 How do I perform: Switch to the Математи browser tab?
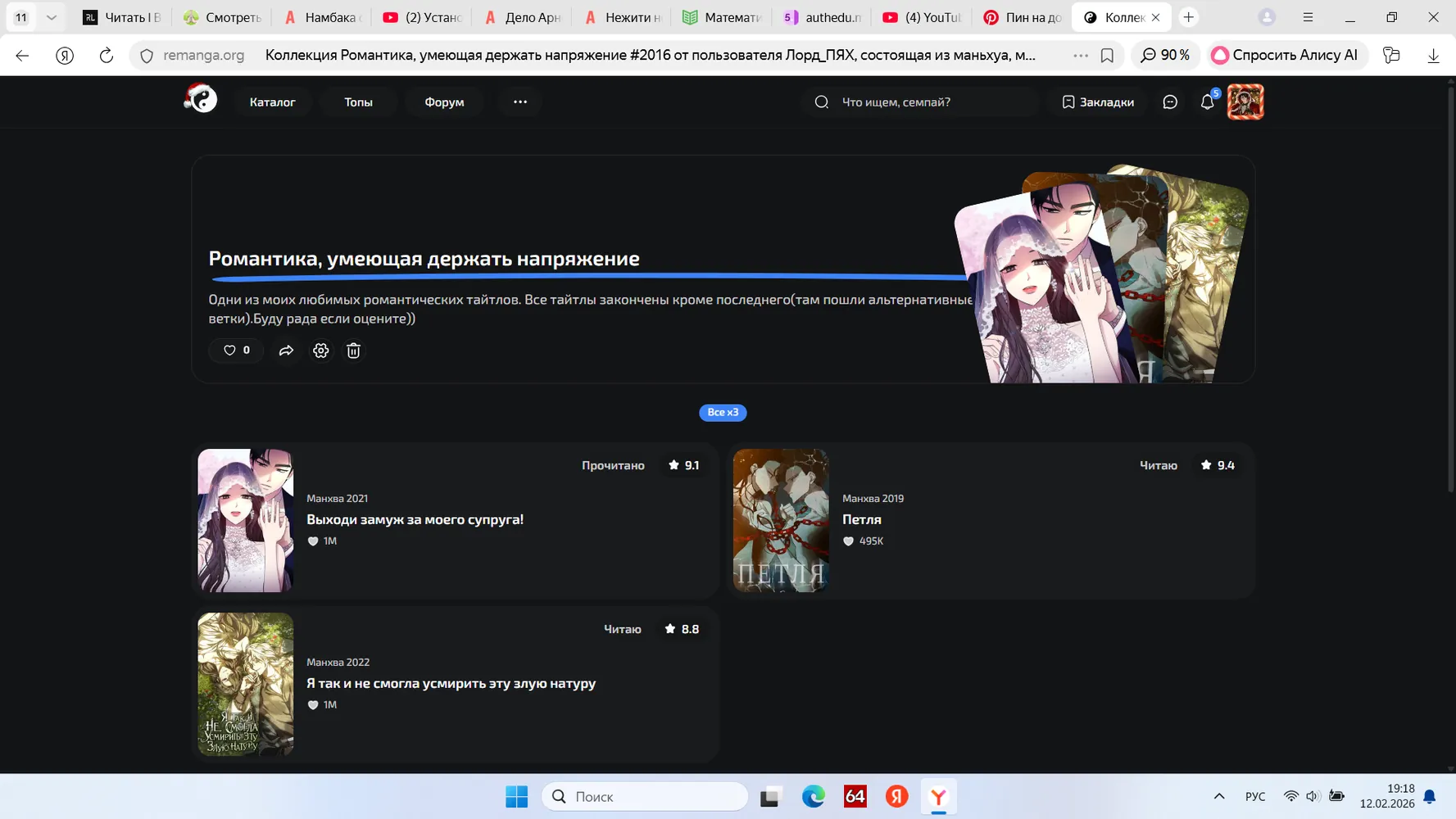point(722,17)
